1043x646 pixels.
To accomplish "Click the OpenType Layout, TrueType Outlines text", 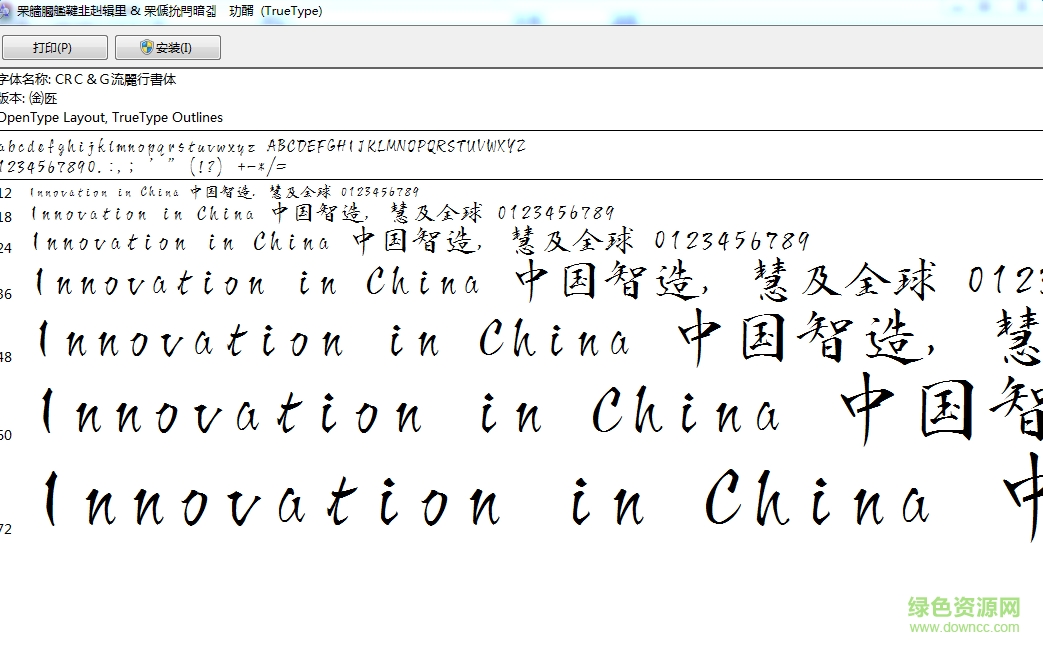I will pos(111,118).
